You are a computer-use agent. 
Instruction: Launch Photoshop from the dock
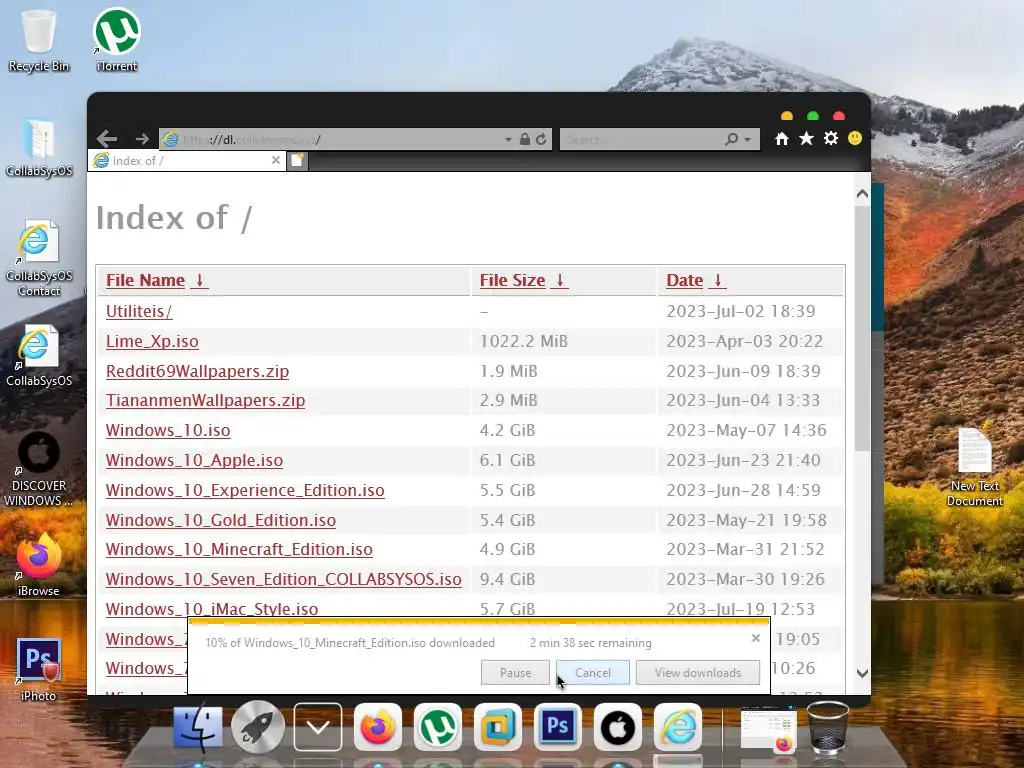pos(558,727)
